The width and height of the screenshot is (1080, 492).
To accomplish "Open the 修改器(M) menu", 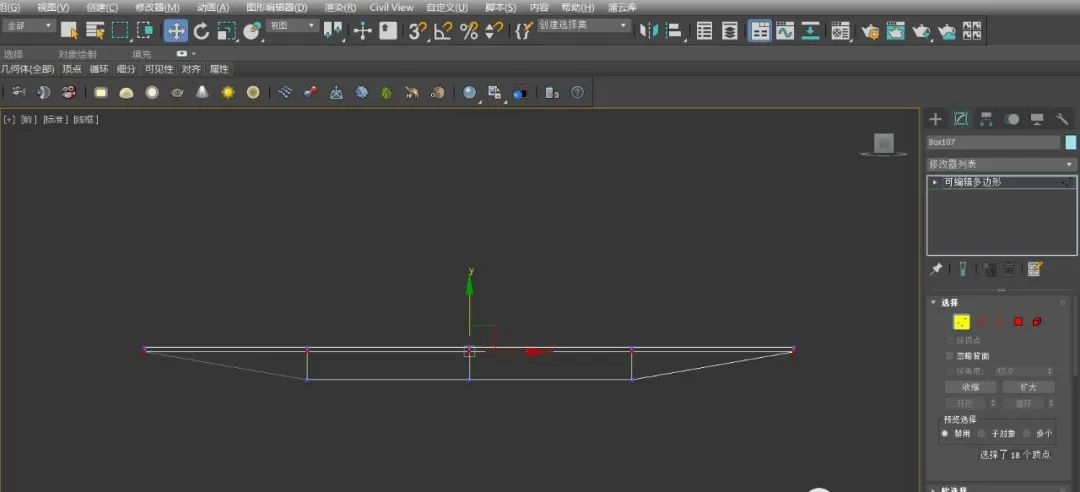I will pyautogui.click(x=158, y=8).
